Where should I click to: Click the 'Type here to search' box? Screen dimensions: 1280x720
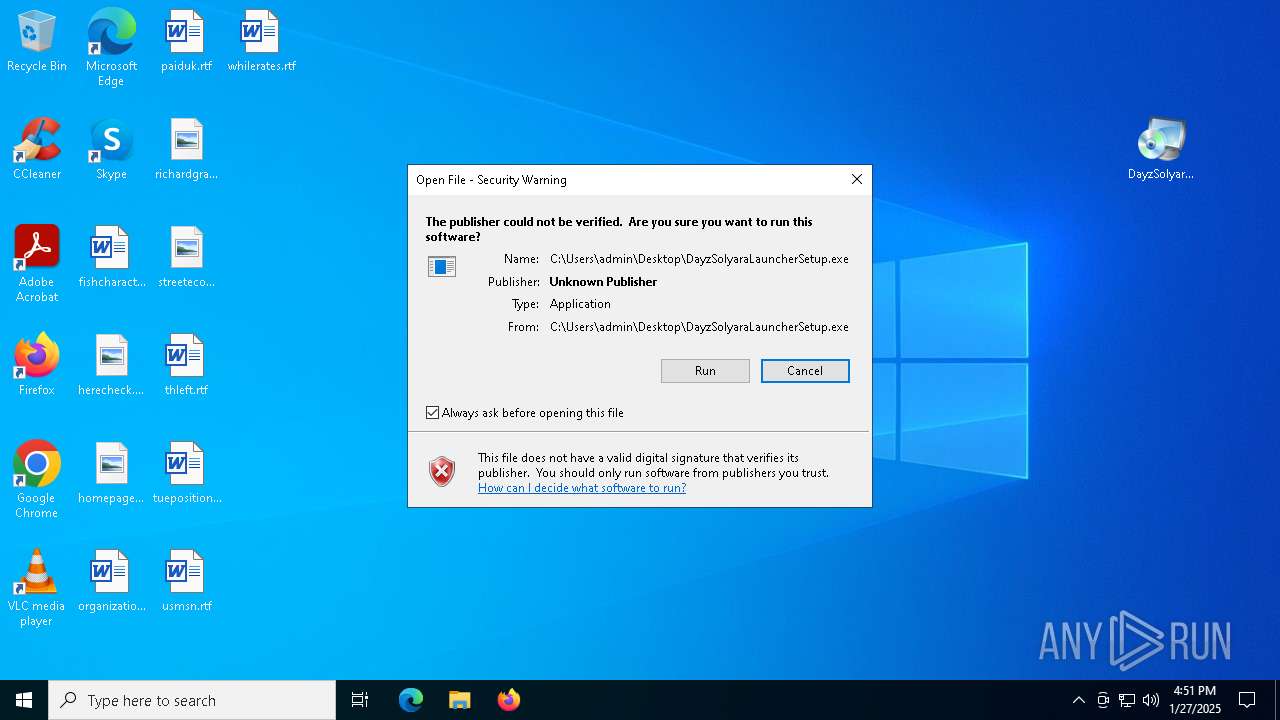[x=192, y=700]
